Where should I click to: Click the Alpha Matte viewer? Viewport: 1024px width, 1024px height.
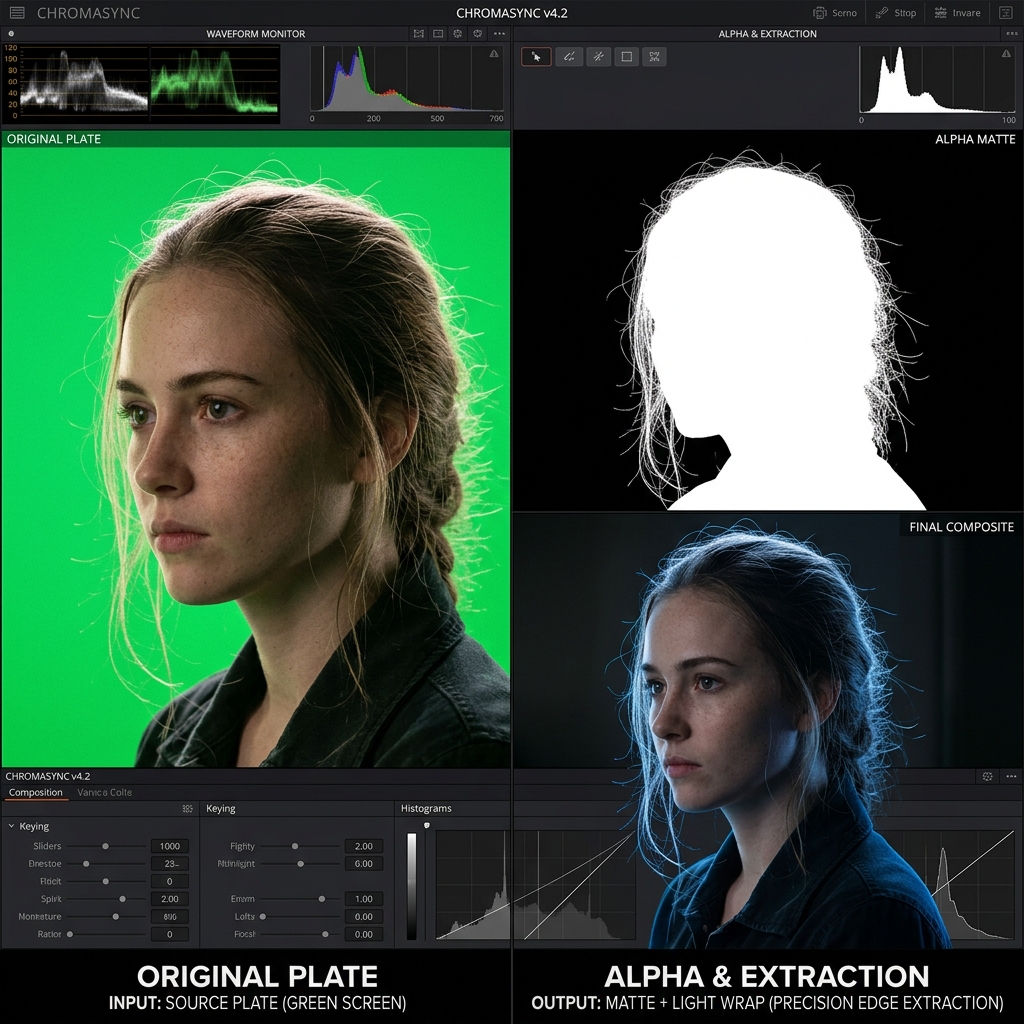point(768,320)
